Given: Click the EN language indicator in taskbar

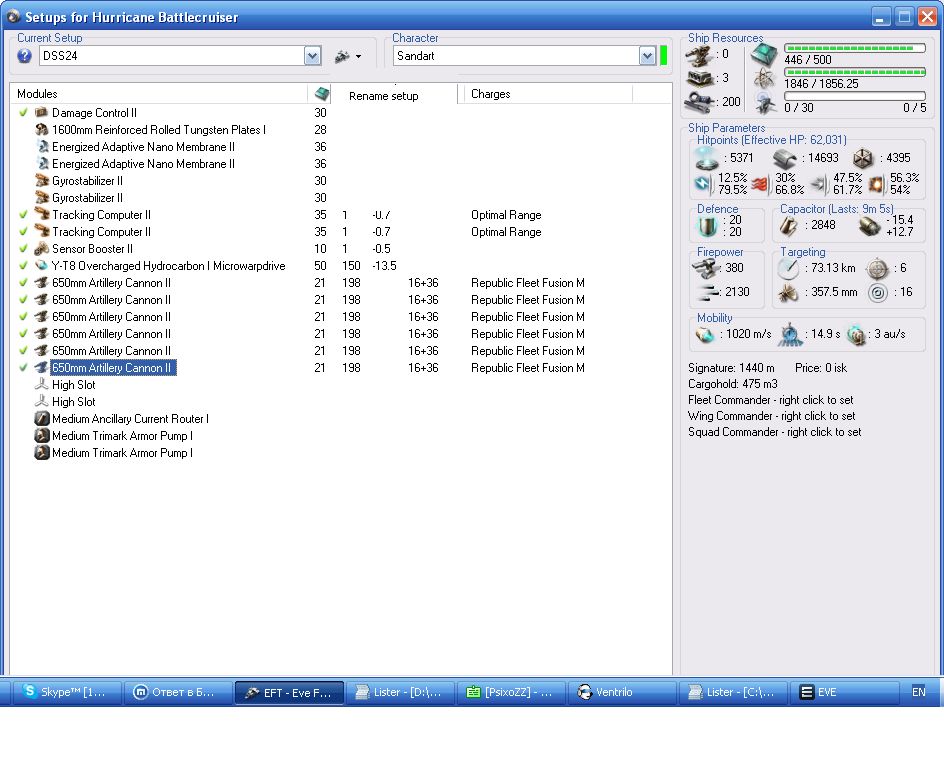Looking at the screenshot, I should pos(918,693).
